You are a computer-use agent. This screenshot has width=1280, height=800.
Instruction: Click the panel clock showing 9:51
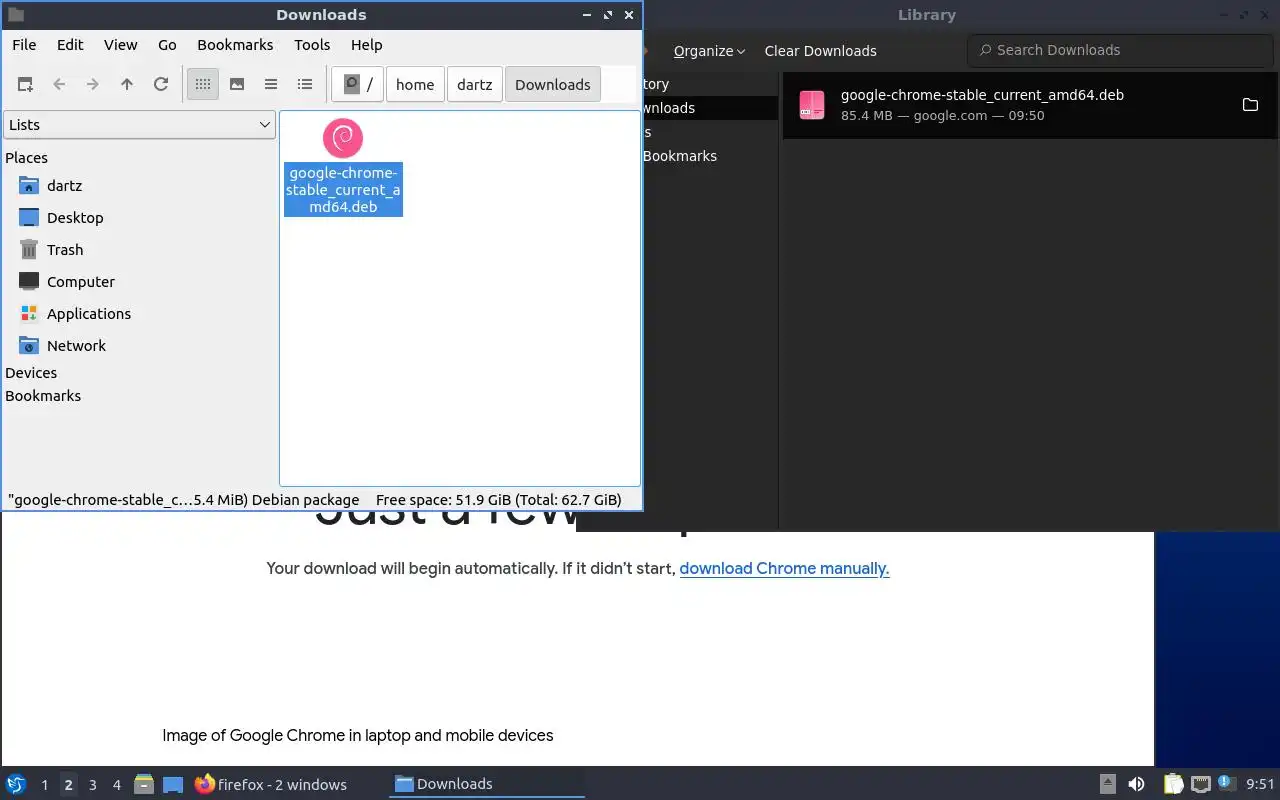(x=1260, y=785)
